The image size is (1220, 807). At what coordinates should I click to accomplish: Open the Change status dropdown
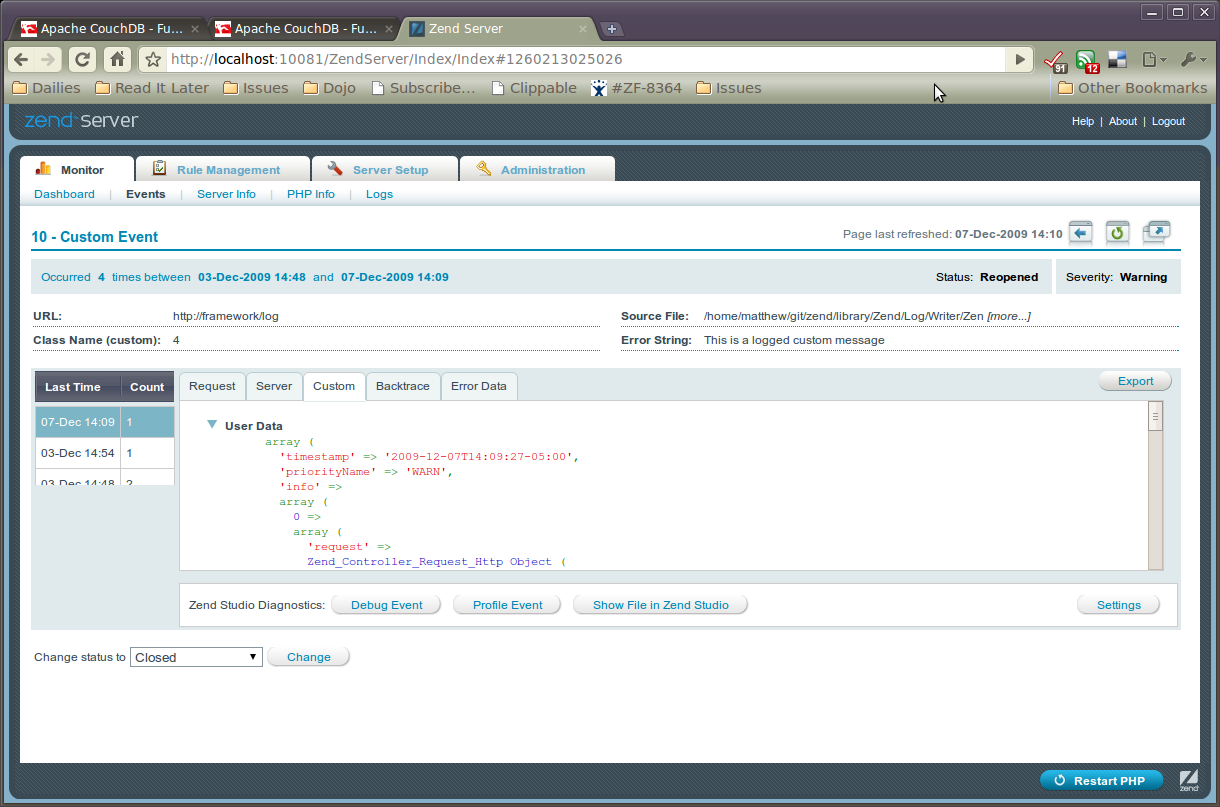196,657
